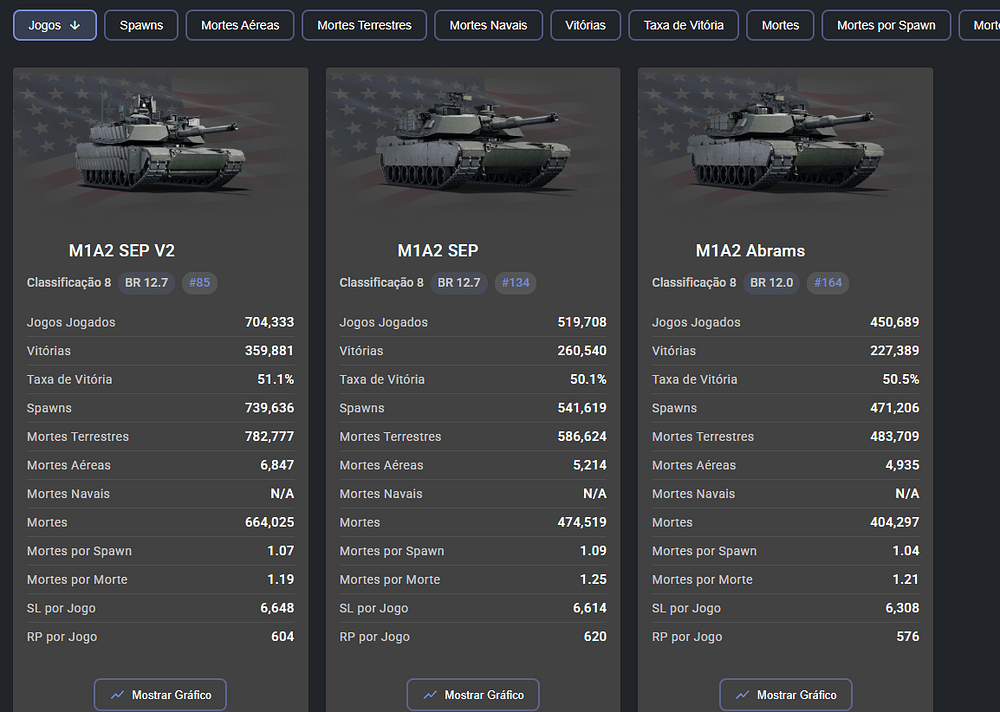Click the Mortes sort chip
This screenshot has width=1000, height=712.
[780, 25]
